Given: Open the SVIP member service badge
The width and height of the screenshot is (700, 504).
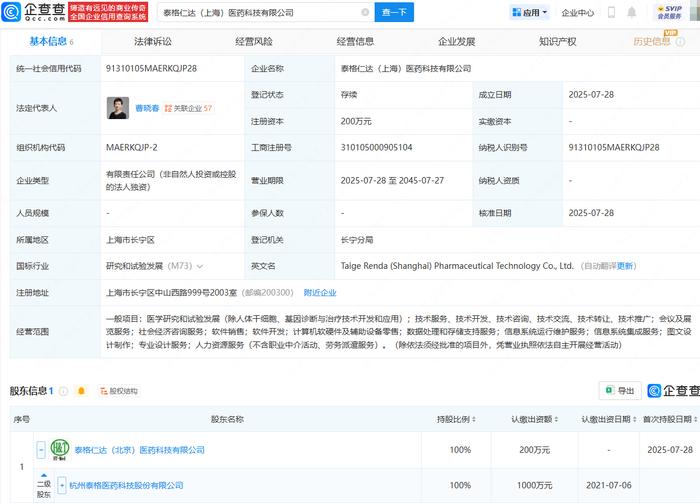Looking at the screenshot, I should 670,12.
